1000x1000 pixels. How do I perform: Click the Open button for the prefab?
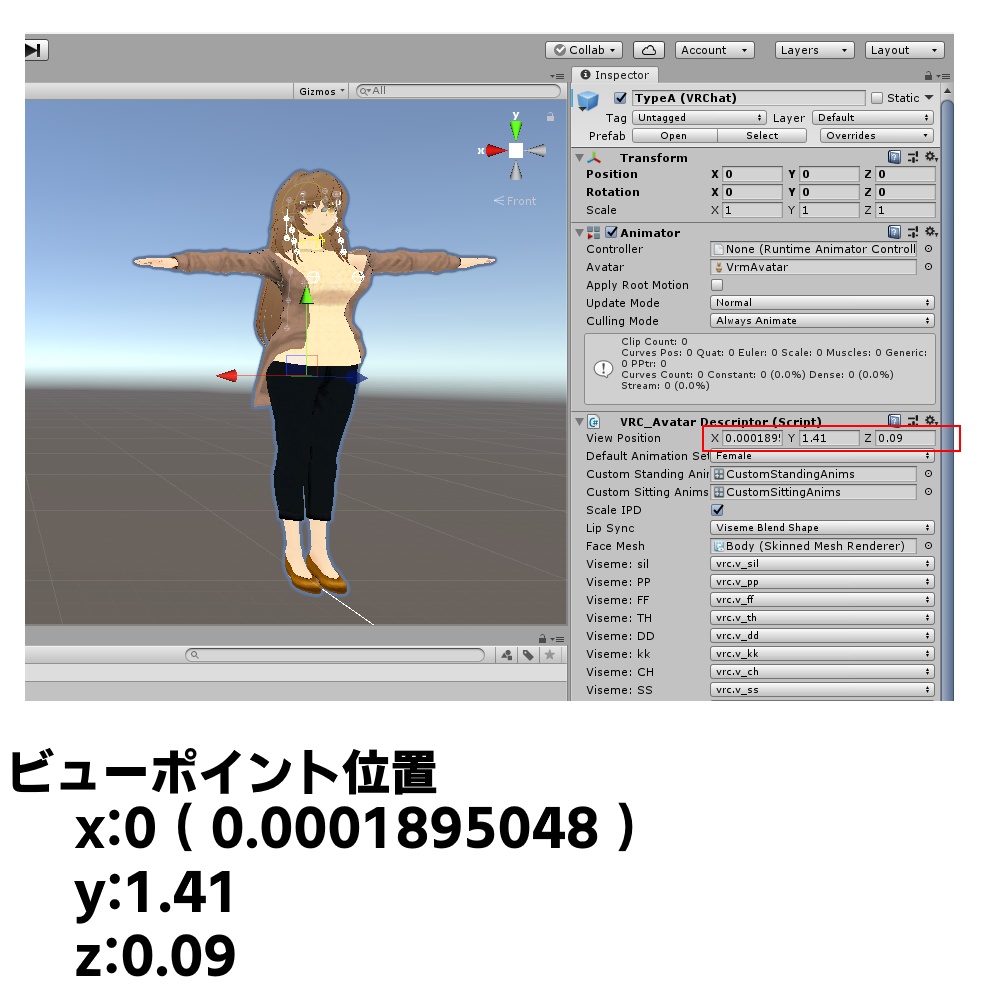(673, 136)
